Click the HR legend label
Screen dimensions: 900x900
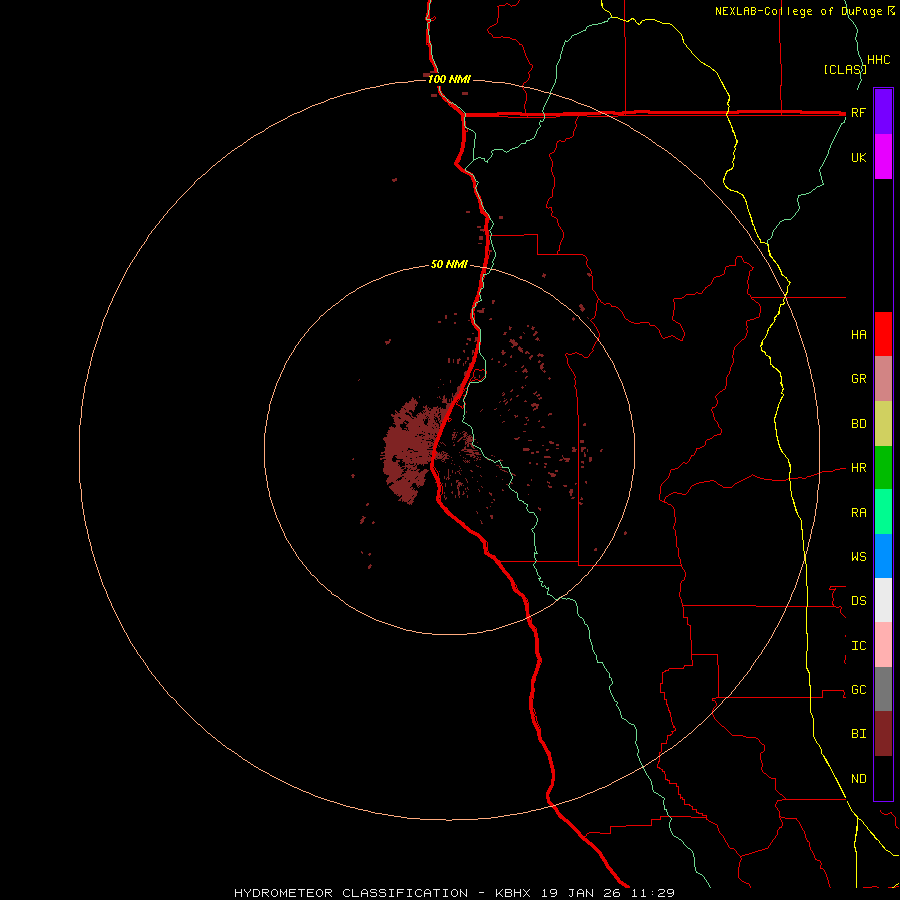(858, 468)
